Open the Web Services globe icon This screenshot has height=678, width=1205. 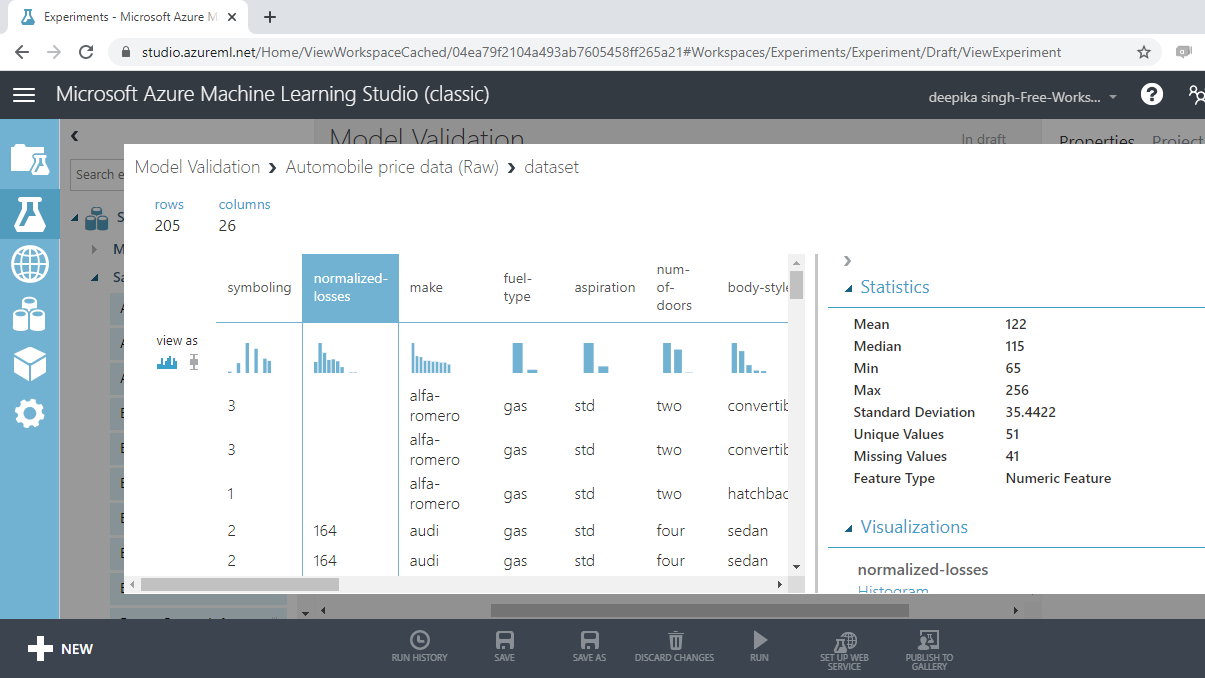29,265
